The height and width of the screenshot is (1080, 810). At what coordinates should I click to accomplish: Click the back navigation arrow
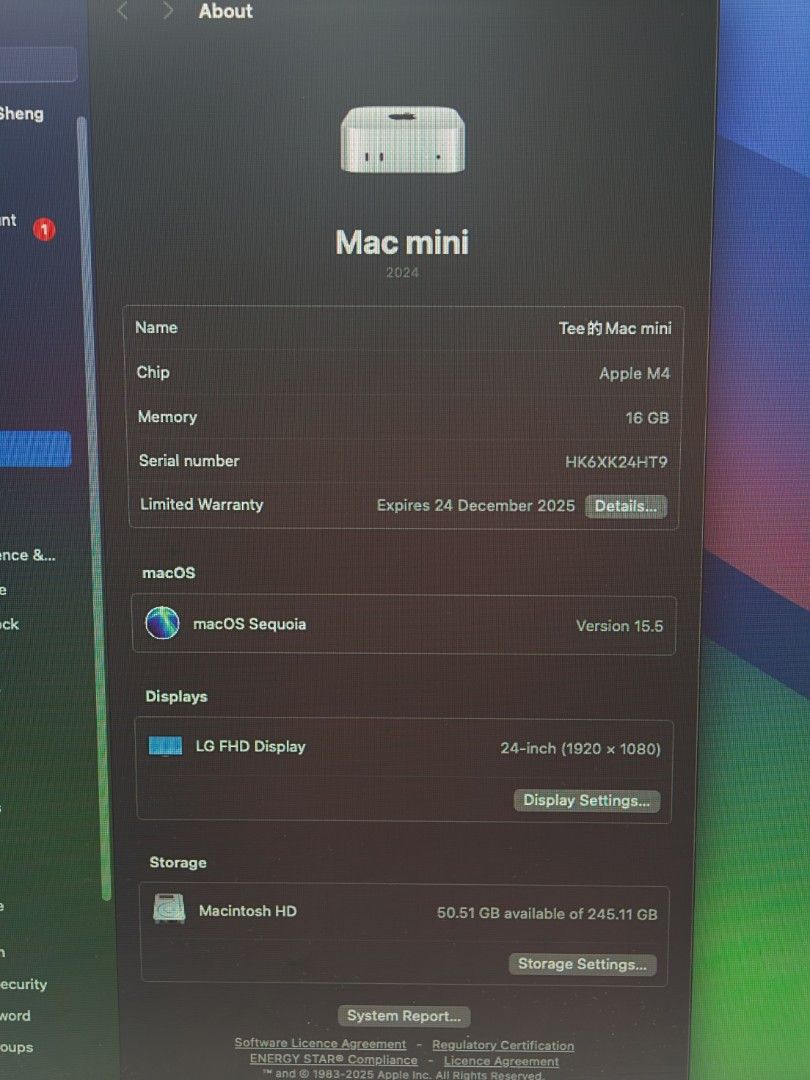[x=122, y=11]
